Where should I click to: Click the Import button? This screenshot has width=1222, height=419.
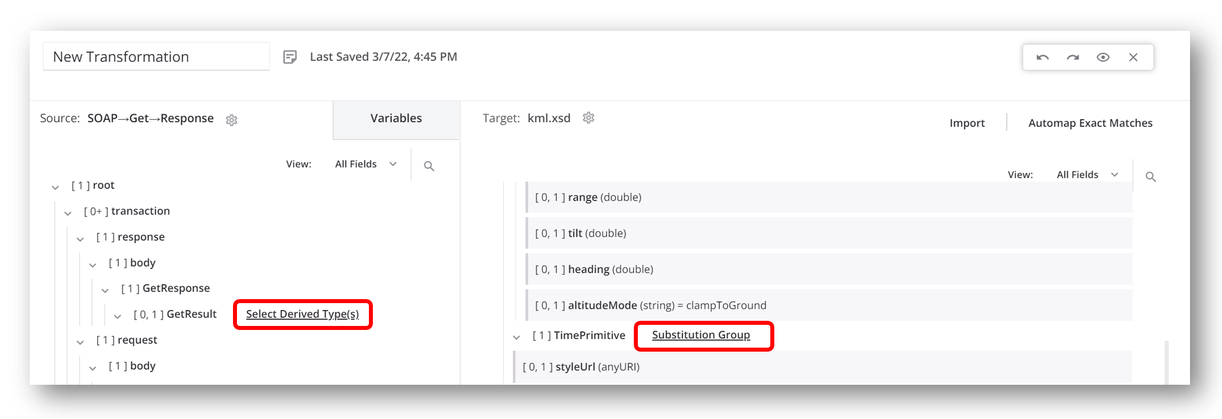pos(967,123)
